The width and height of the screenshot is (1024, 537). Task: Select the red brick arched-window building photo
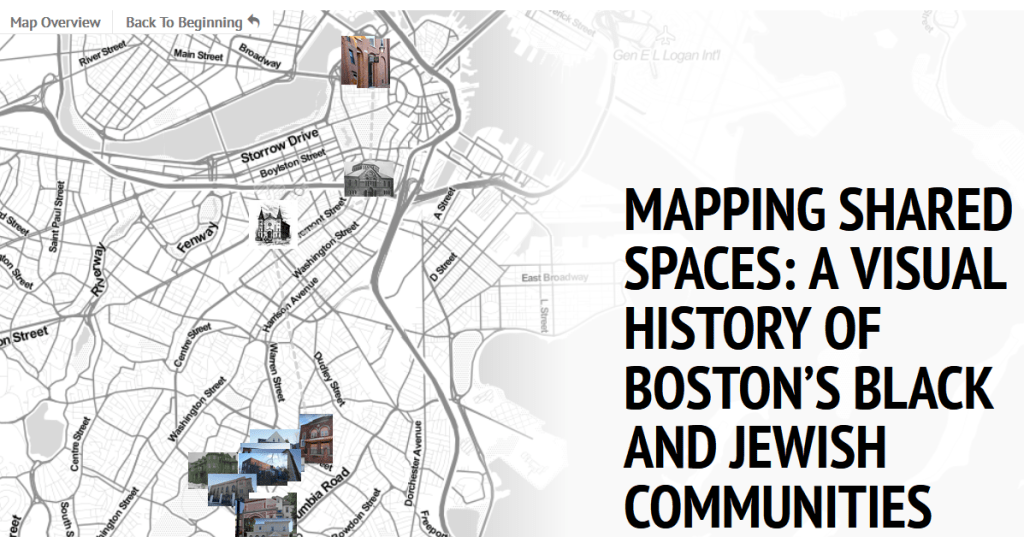[x=317, y=438]
